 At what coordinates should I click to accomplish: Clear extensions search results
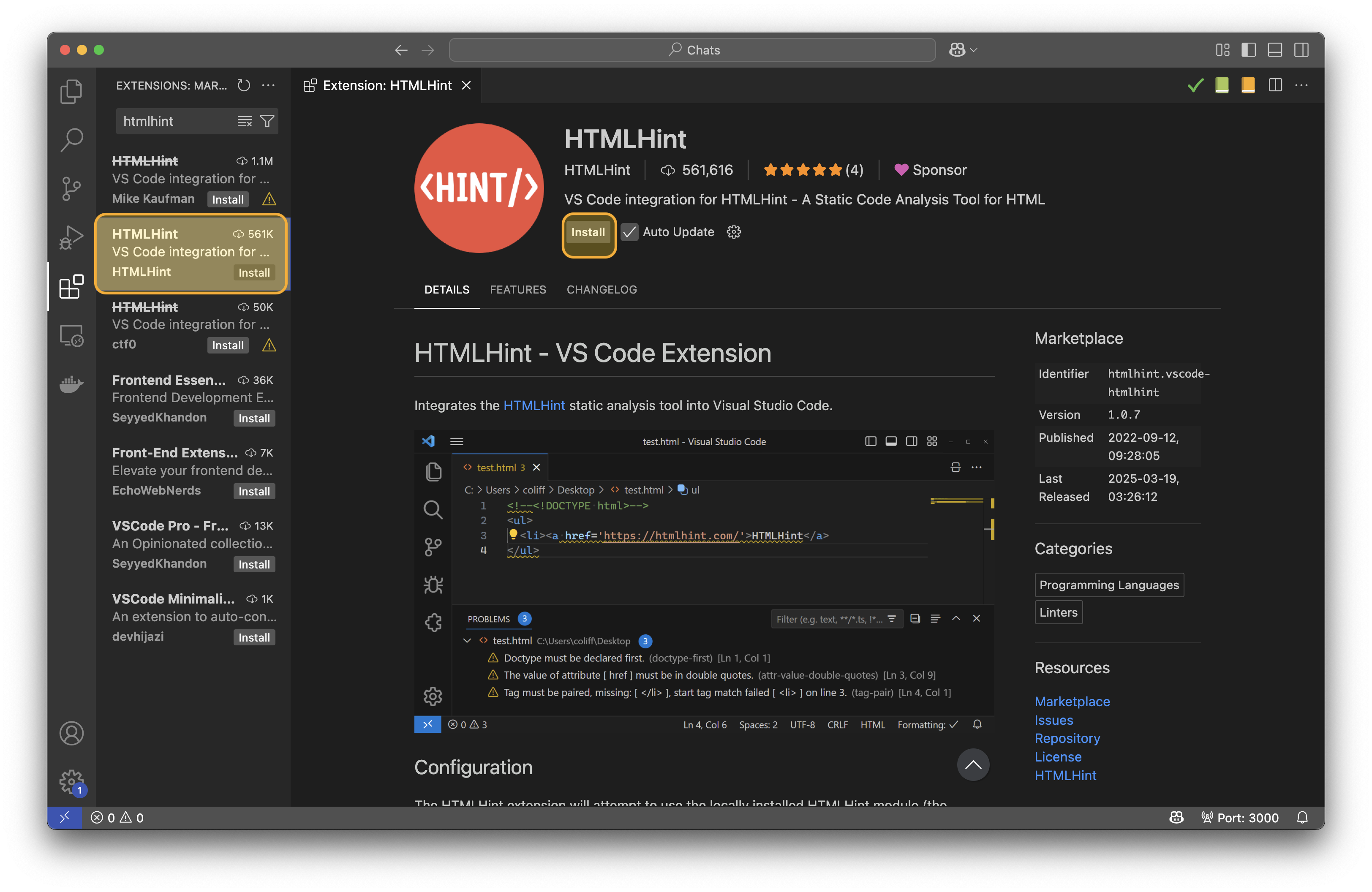click(245, 121)
